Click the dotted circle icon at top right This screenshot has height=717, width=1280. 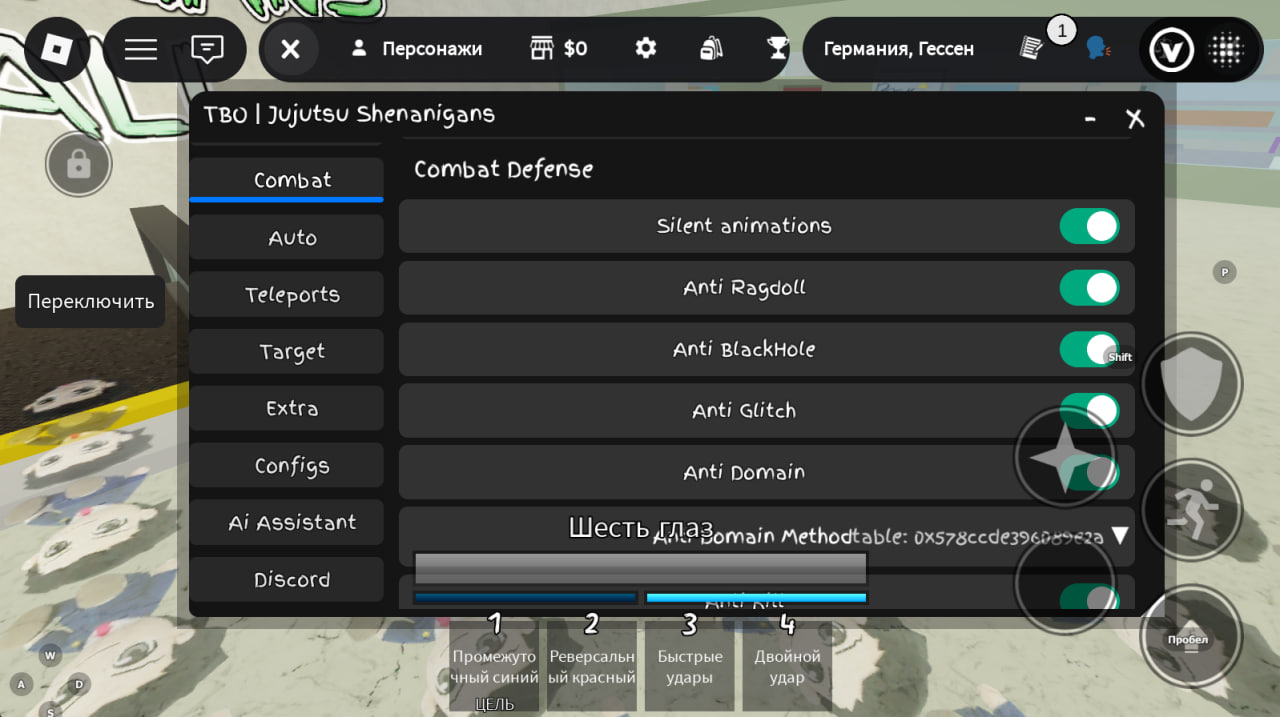coord(1226,49)
